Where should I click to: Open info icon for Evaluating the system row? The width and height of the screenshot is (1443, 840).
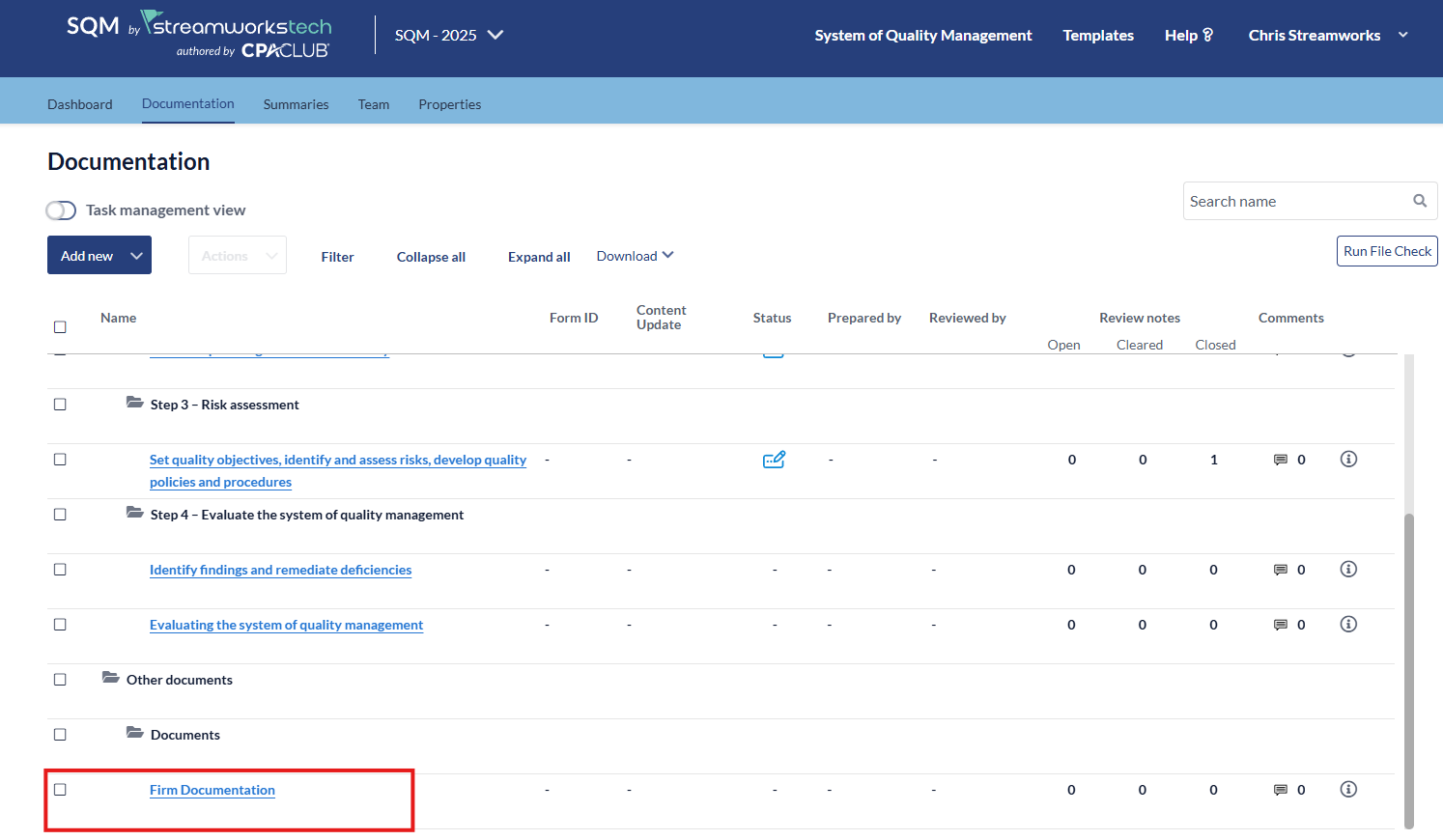tap(1348, 625)
